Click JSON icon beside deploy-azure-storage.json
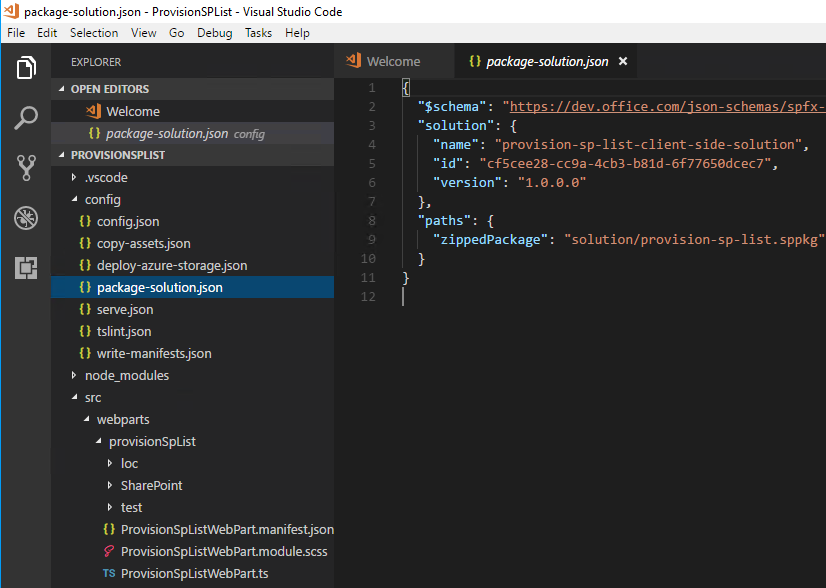 85,266
